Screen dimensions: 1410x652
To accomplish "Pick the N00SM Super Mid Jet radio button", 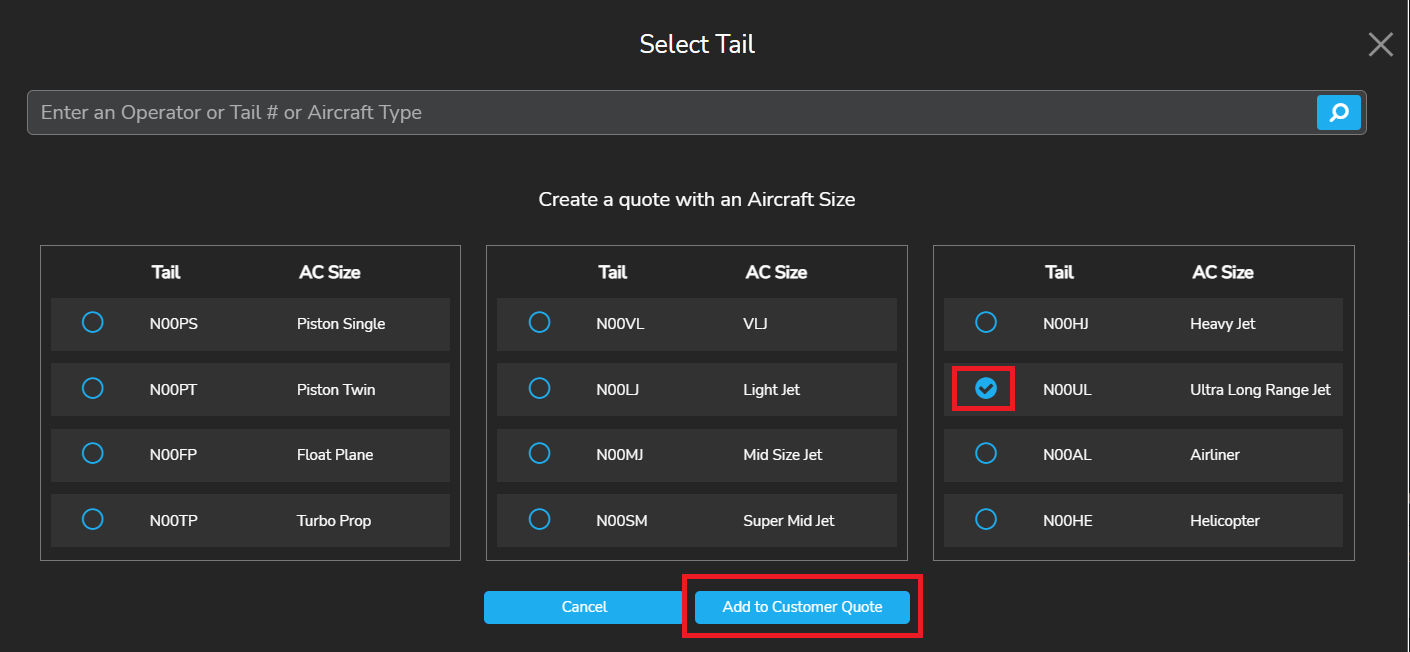I will point(539,519).
